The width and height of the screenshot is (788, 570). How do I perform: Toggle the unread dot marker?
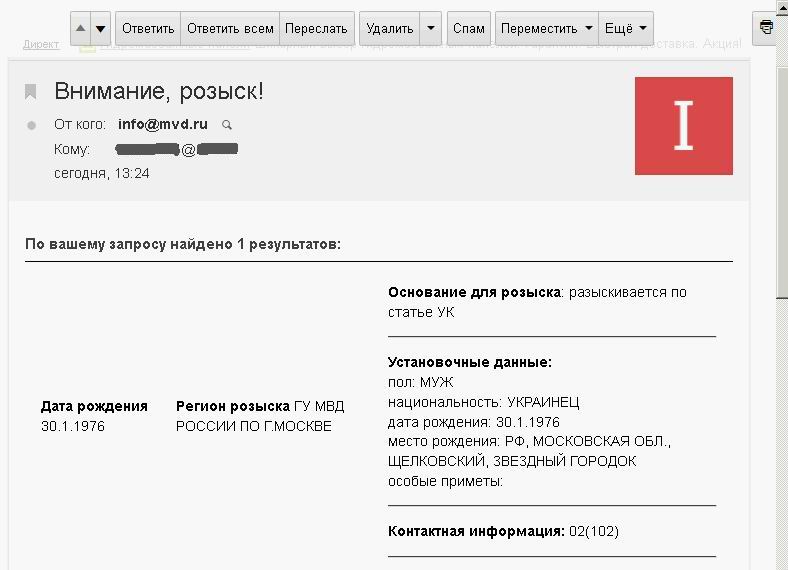[x=31, y=125]
